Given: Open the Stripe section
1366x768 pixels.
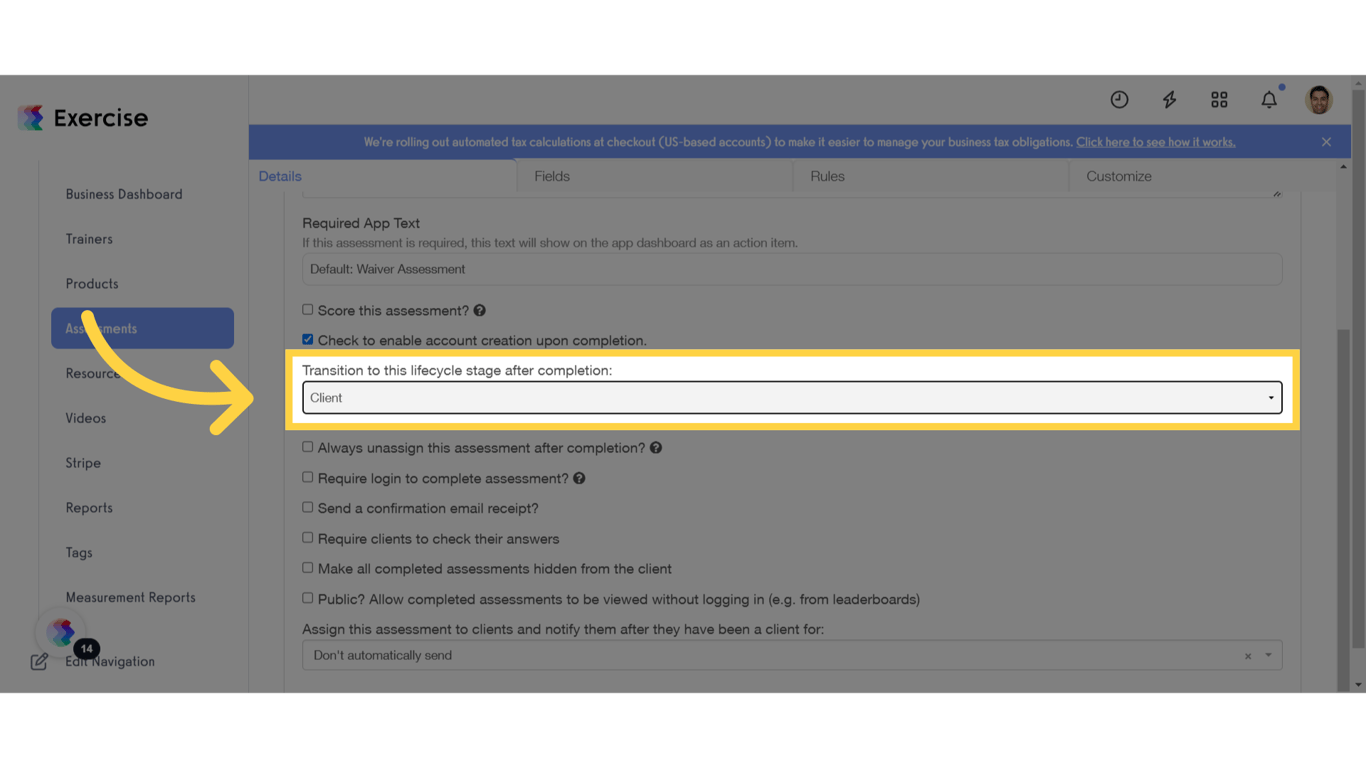Looking at the screenshot, I should tap(83, 463).
